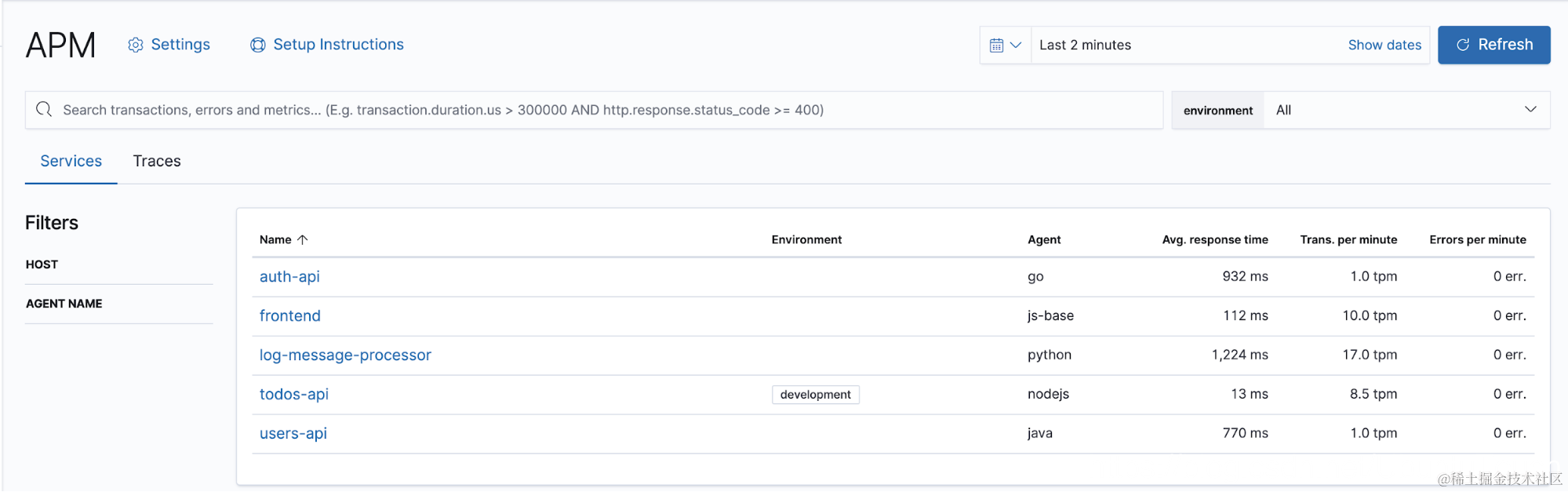Open the Setup Instructions link
This screenshot has height=492, width=1568.
click(338, 45)
